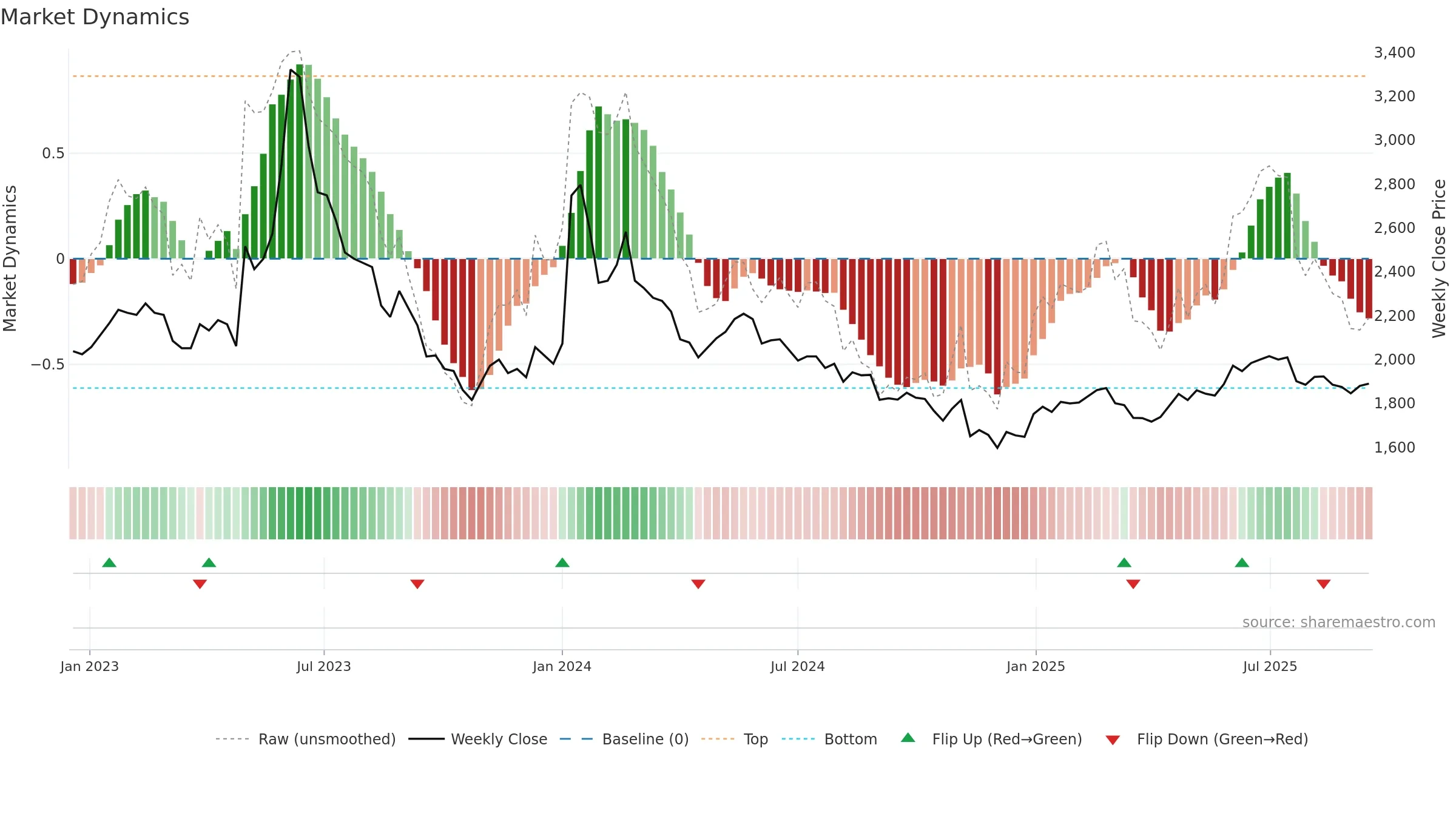Select the Flip Down marker around April 2024
Screen dimensions: 1456x819
[x=698, y=584]
